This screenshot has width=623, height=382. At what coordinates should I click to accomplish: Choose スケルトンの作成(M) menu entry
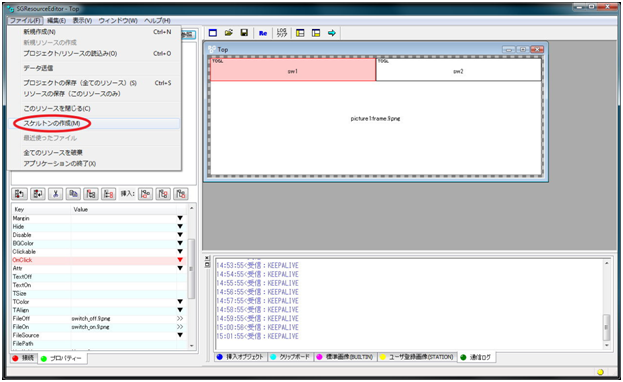94,123
